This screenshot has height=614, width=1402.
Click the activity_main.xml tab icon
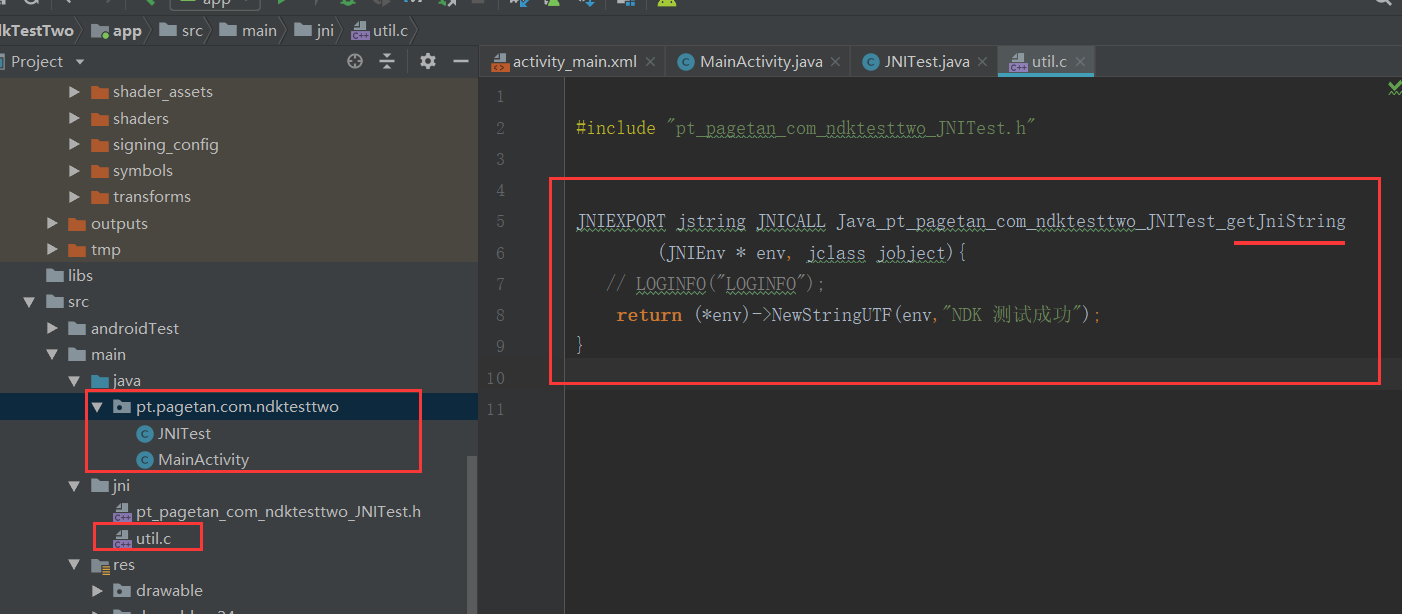(499, 62)
